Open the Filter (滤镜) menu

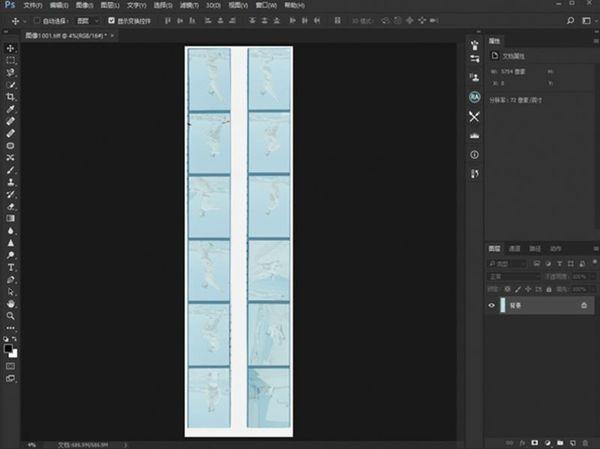189,5
